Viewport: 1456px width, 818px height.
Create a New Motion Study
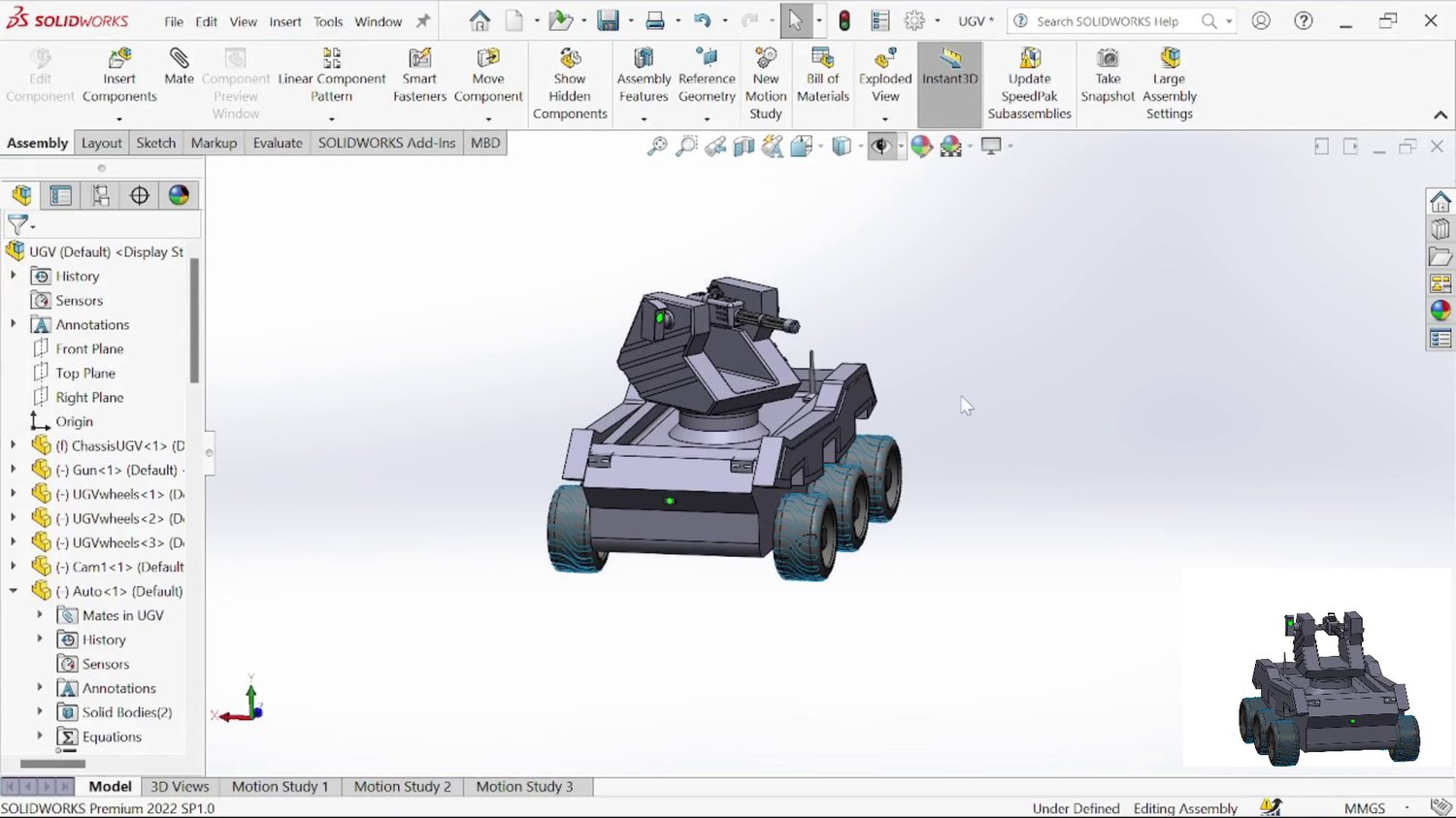(x=766, y=84)
